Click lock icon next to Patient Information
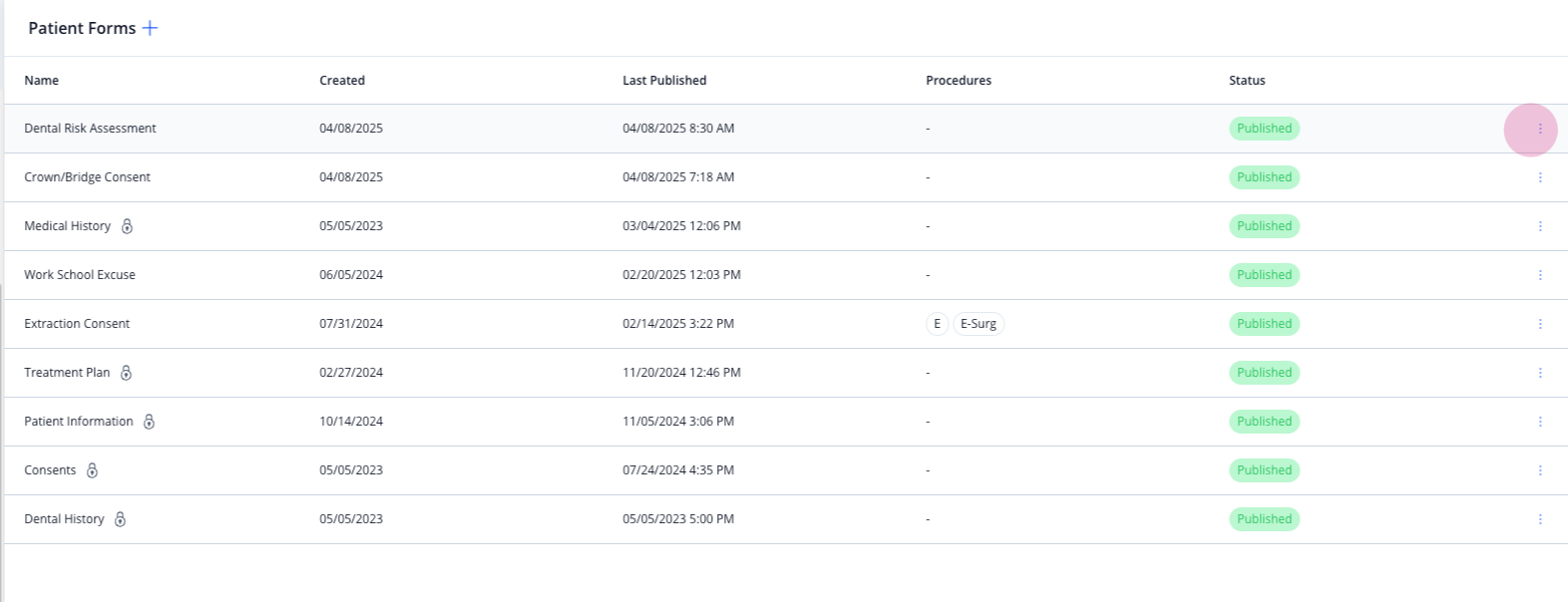Image resolution: width=1568 pixels, height=602 pixels. pyautogui.click(x=149, y=422)
